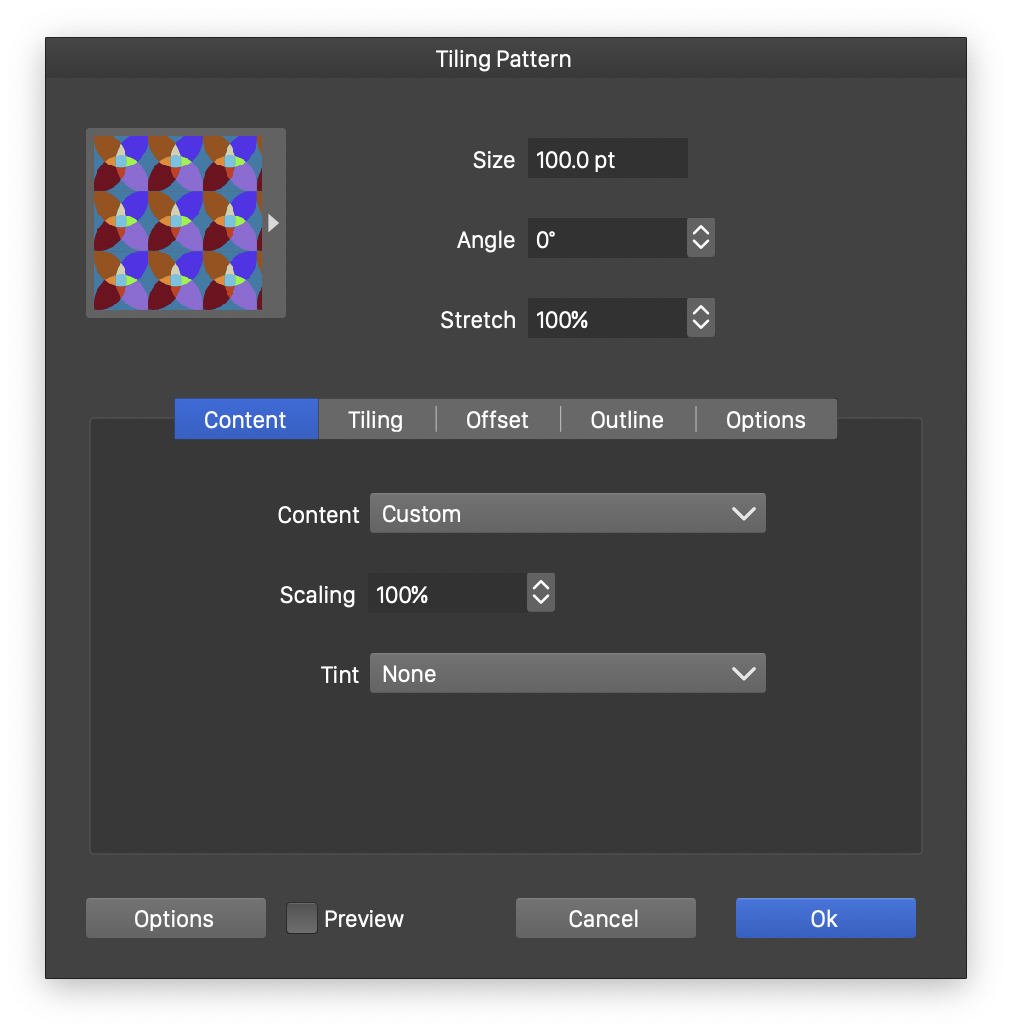This screenshot has height=1032, width=1012.
Task: Click the Angle stepper arrows
Action: click(701, 239)
